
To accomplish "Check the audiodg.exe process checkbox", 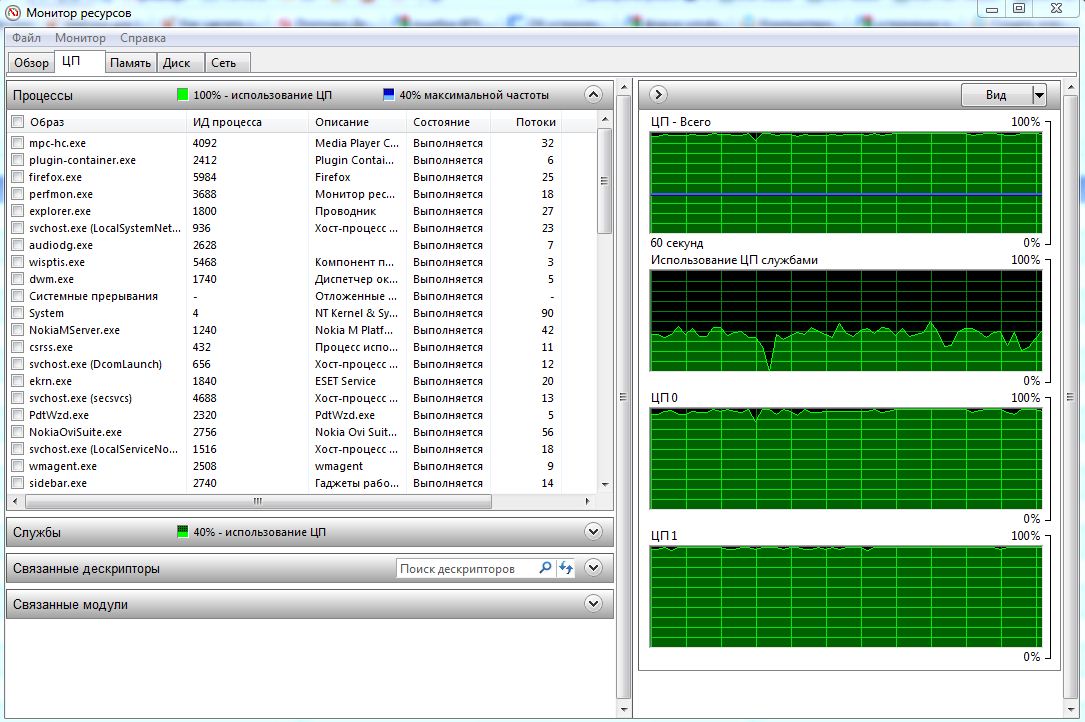I will (18, 245).
